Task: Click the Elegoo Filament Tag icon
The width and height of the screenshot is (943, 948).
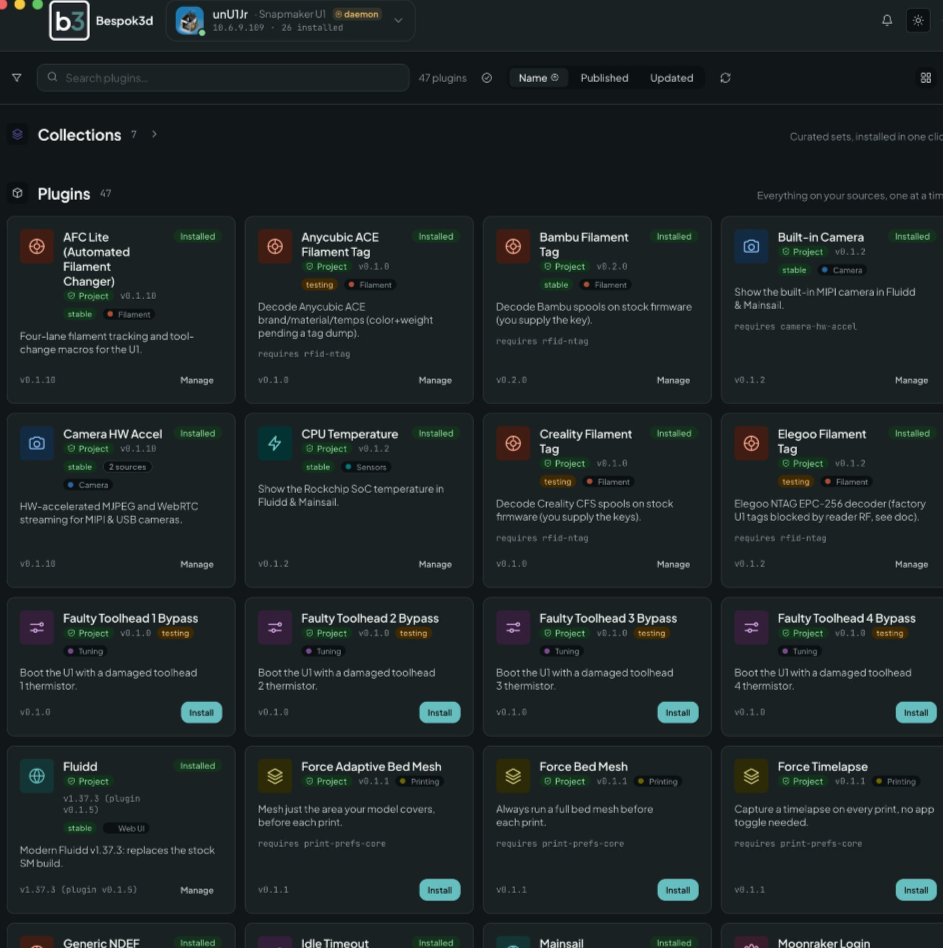Action: (x=751, y=444)
